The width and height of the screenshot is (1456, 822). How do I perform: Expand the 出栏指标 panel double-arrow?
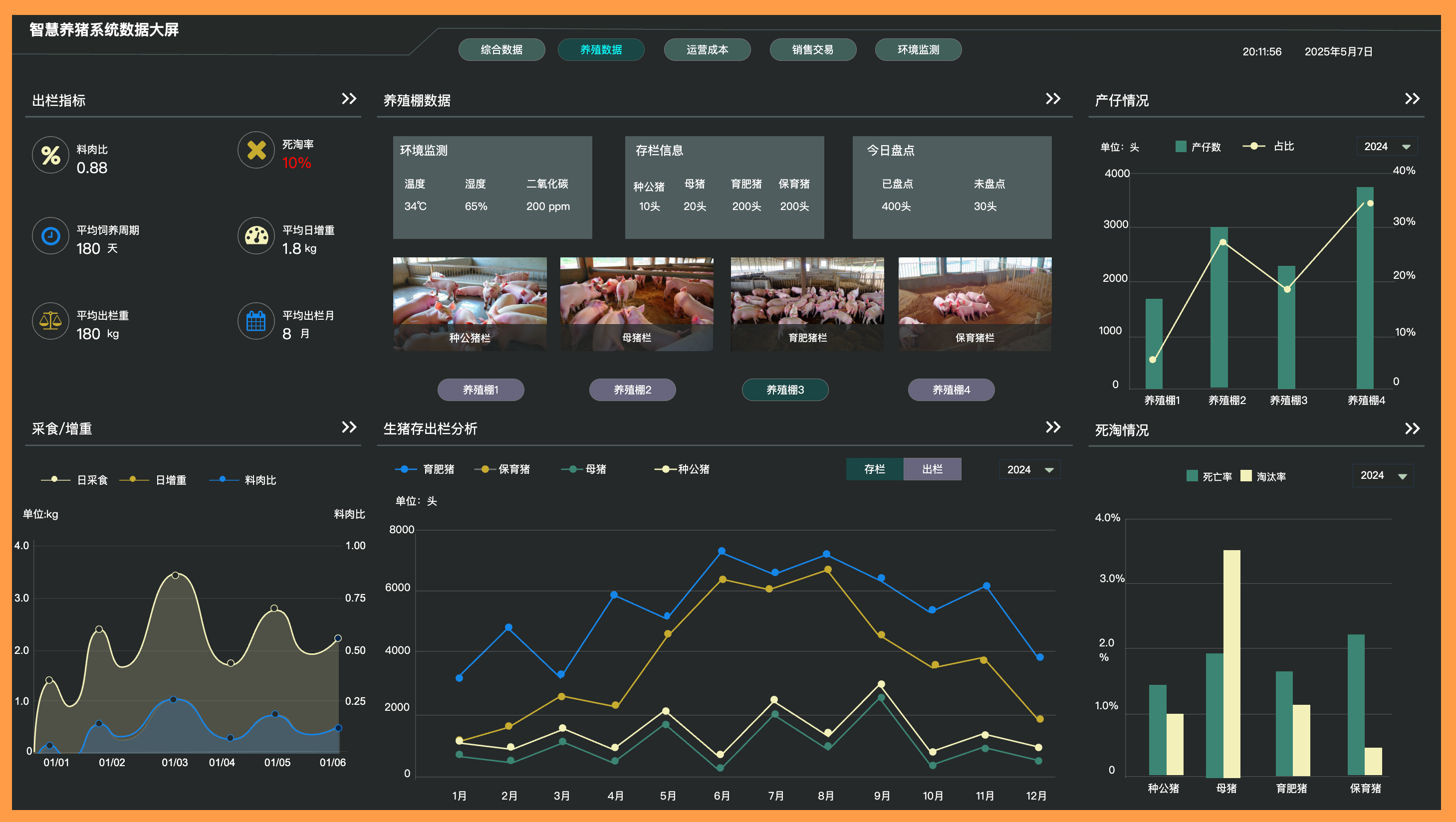(349, 99)
